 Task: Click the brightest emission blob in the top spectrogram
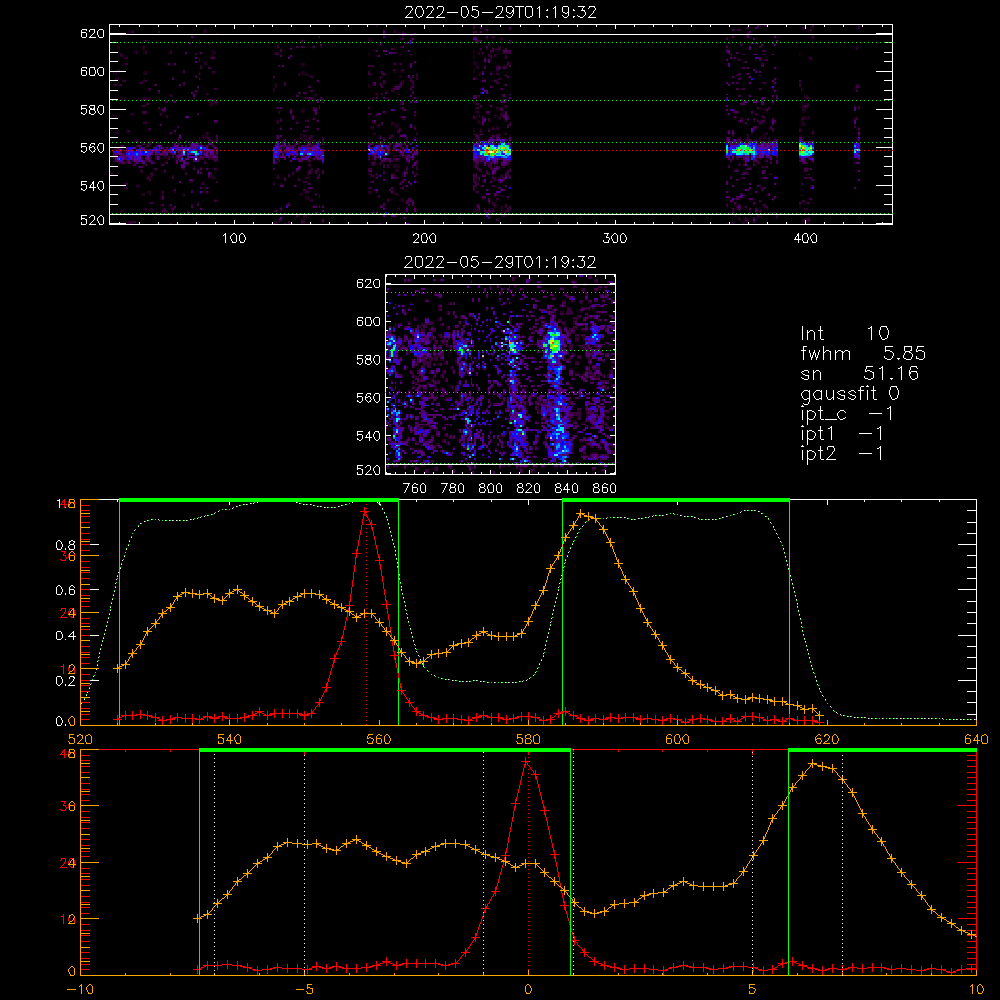(492, 151)
